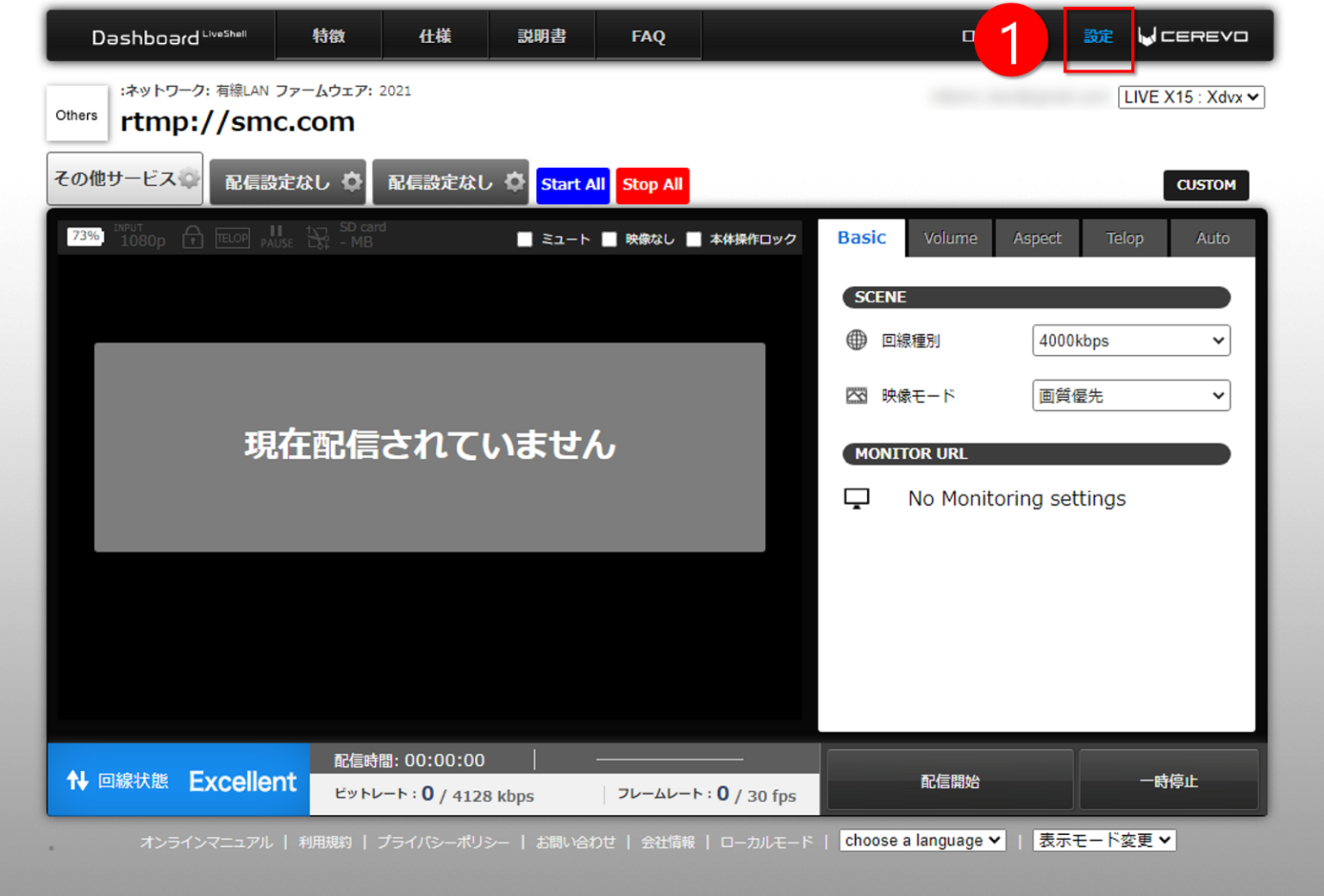1324x896 pixels.
Task: Open the 画質優先 video mode dropdown
Action: pyautogui.click(x=1131, y=395)
